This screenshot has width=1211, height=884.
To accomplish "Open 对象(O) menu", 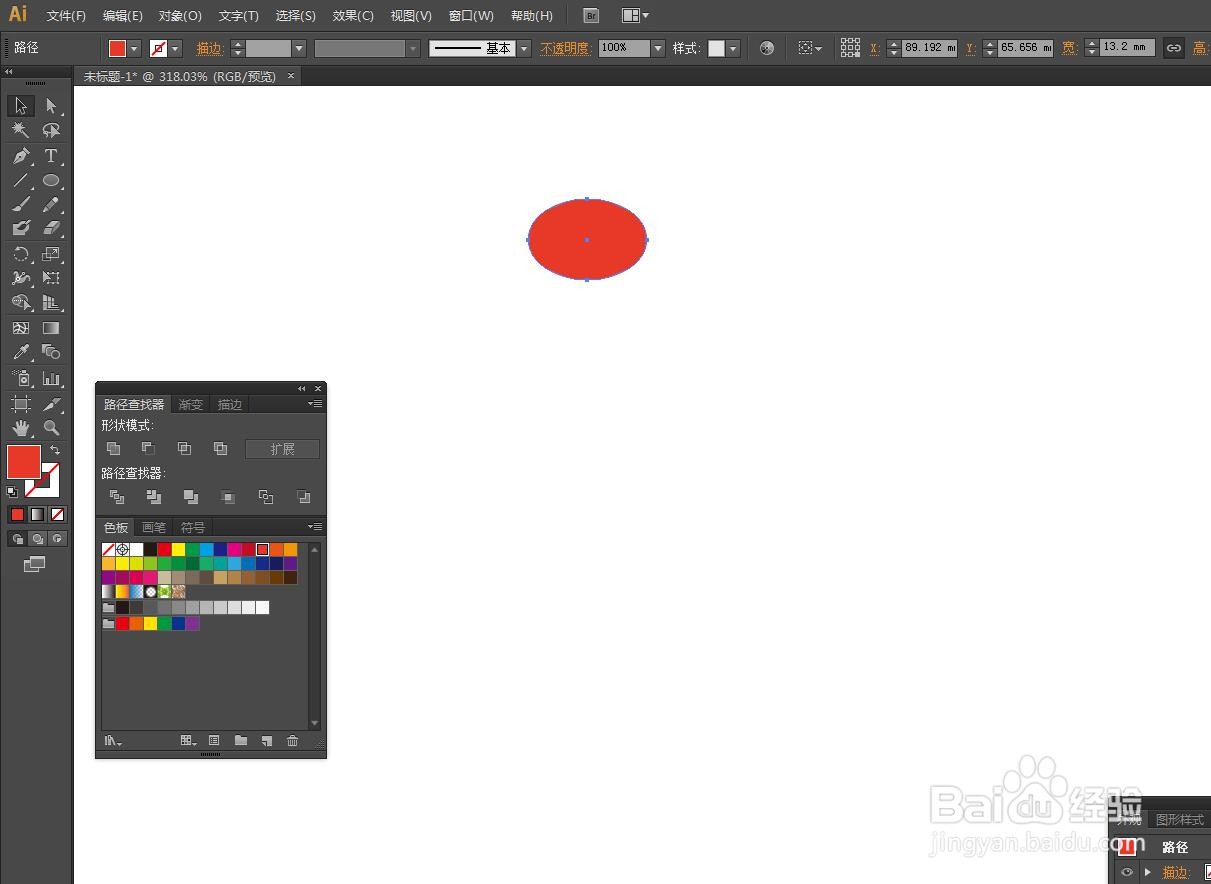I will coord(180,16).
